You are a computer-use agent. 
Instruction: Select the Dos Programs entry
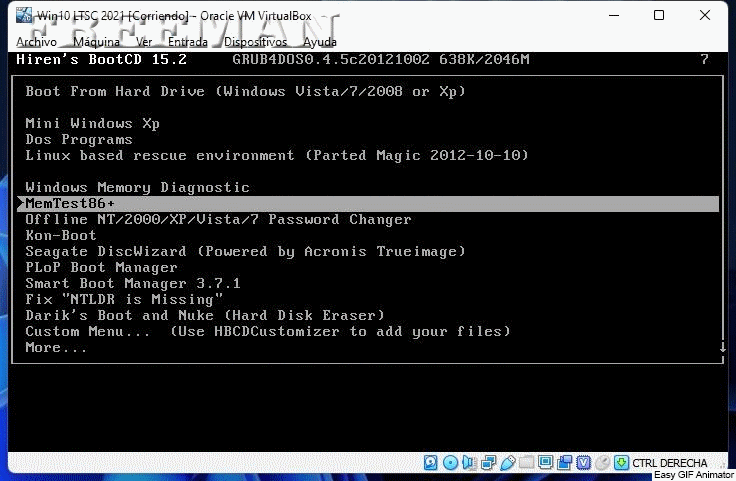click(x=79, y=139)
